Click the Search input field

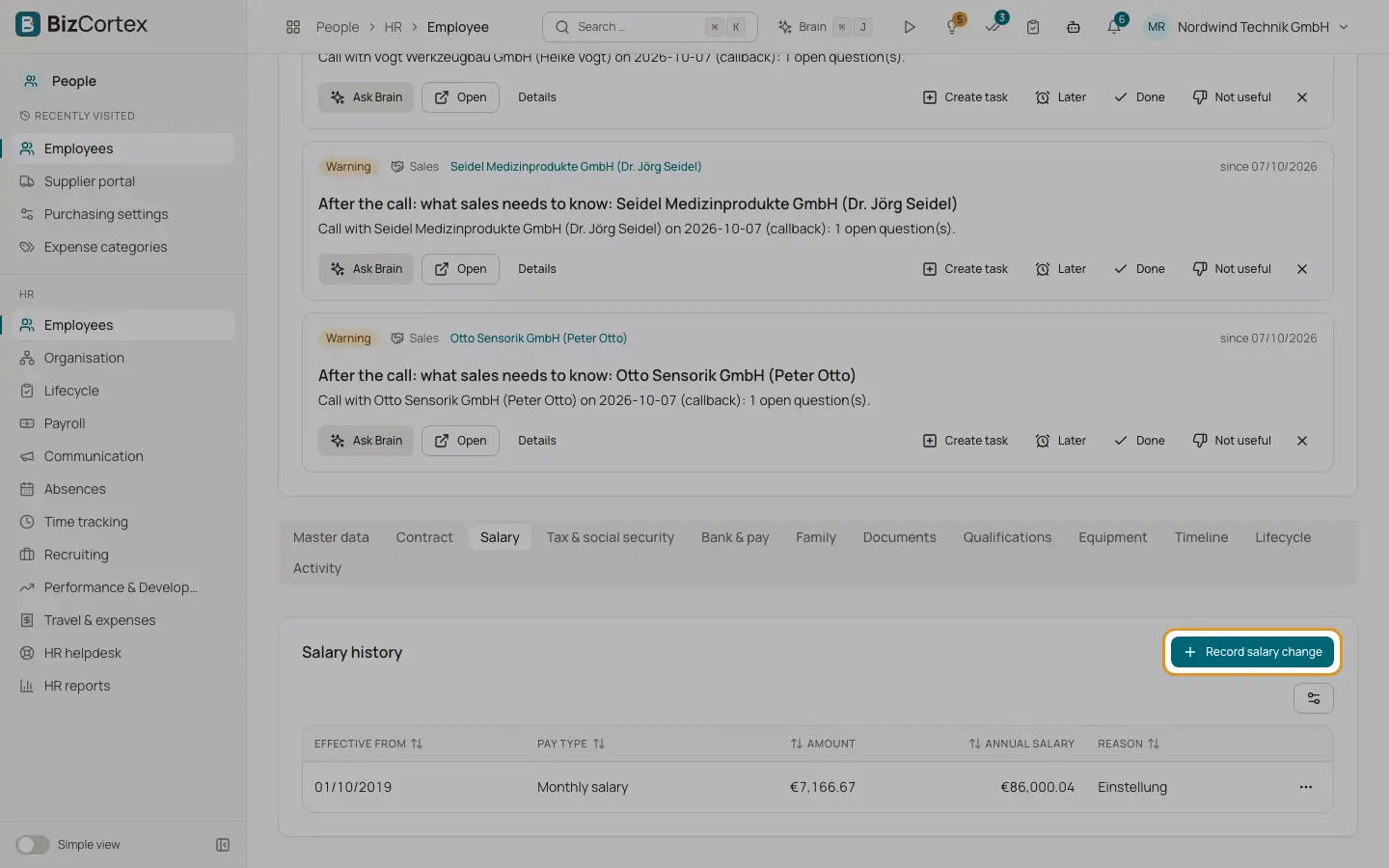pyautogui.click(x=650, y=27)
